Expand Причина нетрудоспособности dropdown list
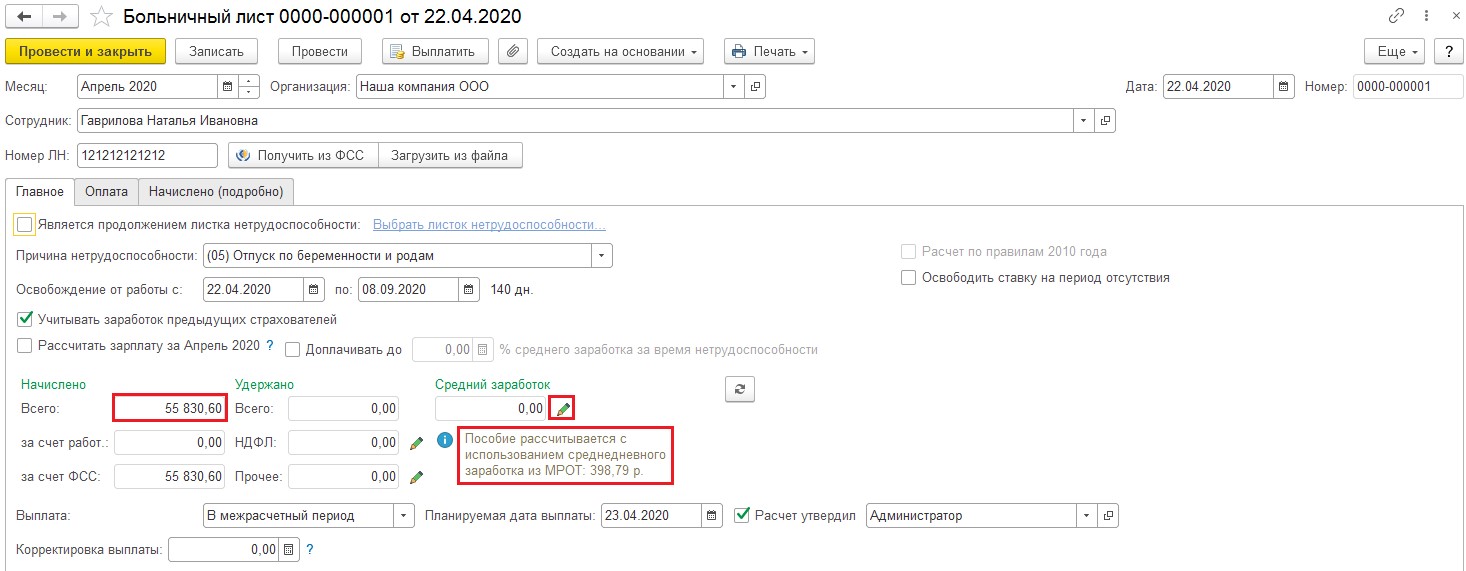Viewport: 1466px width, 571px height. [601, 256]
